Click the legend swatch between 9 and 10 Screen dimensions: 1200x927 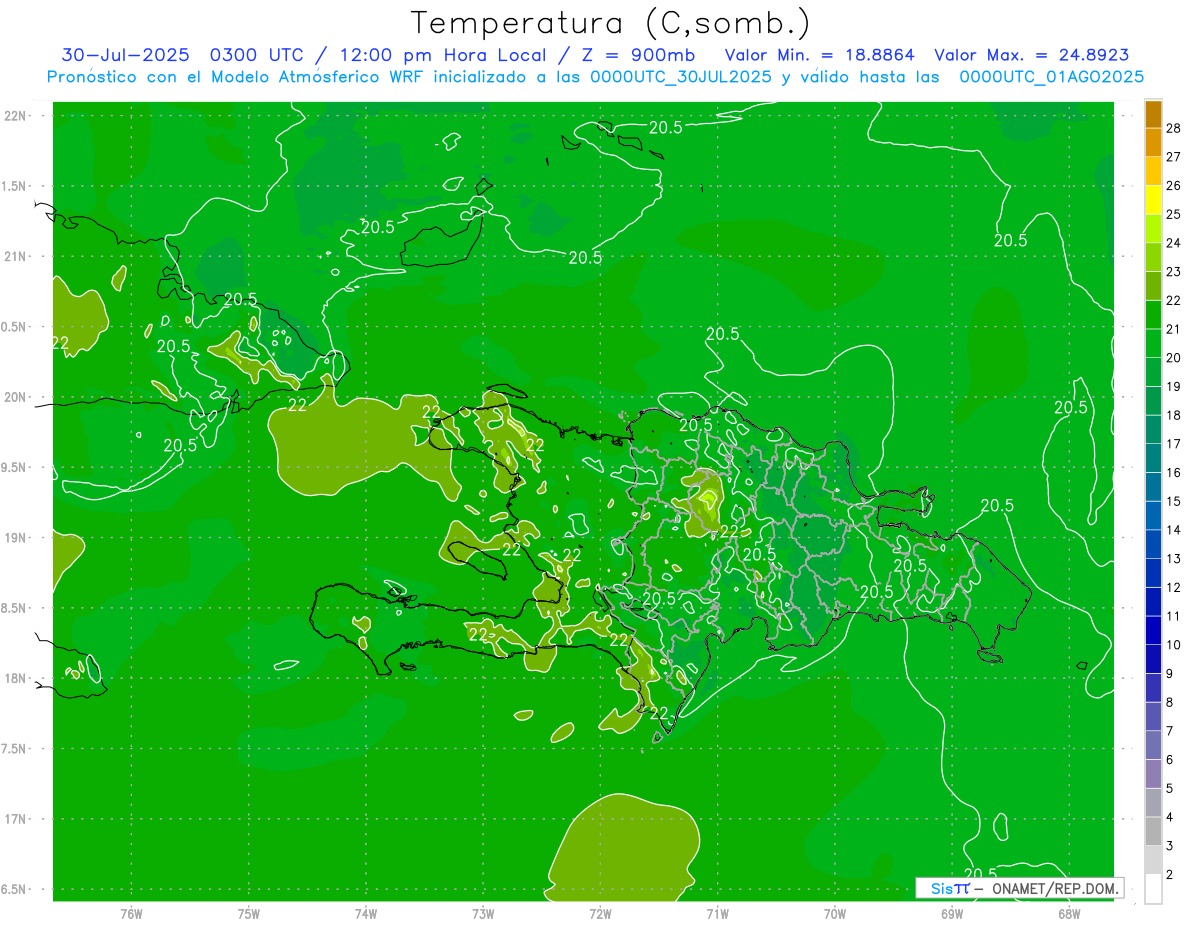[x=1153, y=660]
